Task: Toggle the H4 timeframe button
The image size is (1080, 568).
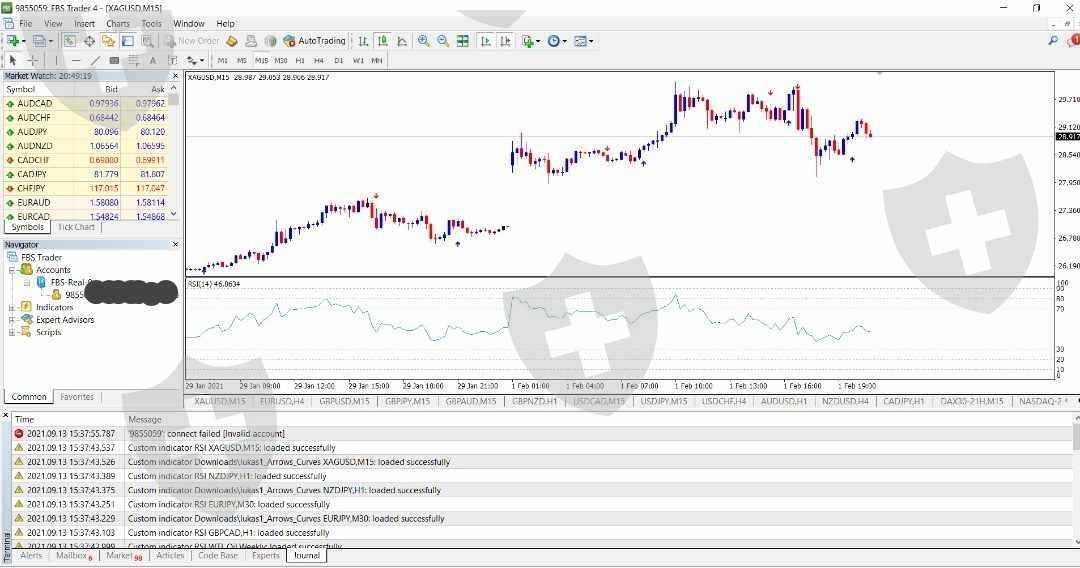Action: 319,60
